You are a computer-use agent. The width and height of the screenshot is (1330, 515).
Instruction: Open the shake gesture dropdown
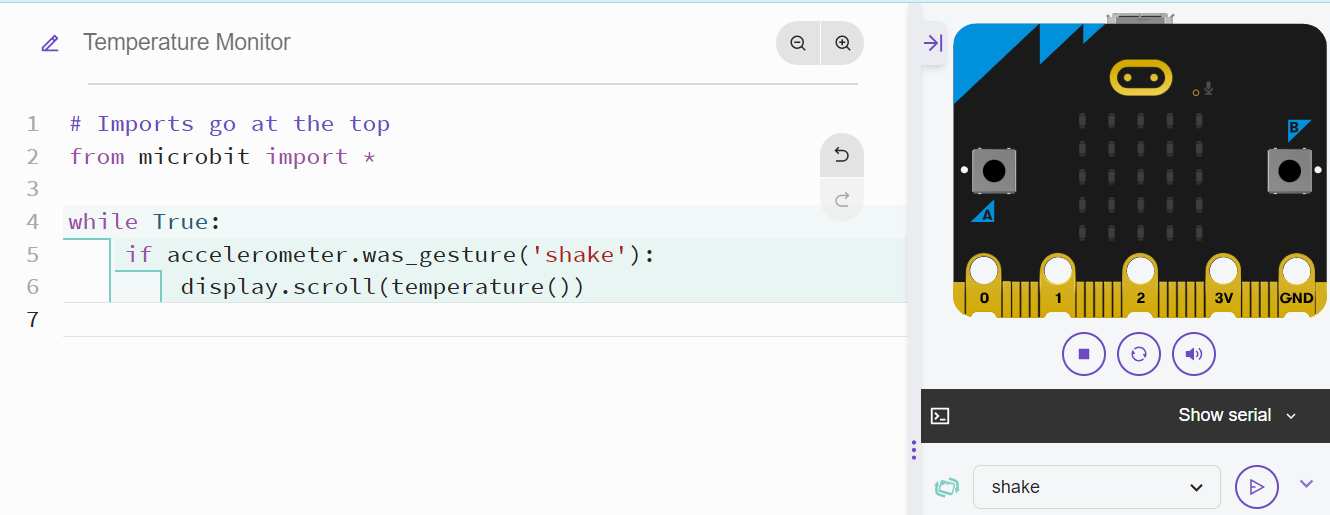[1096, 487]
